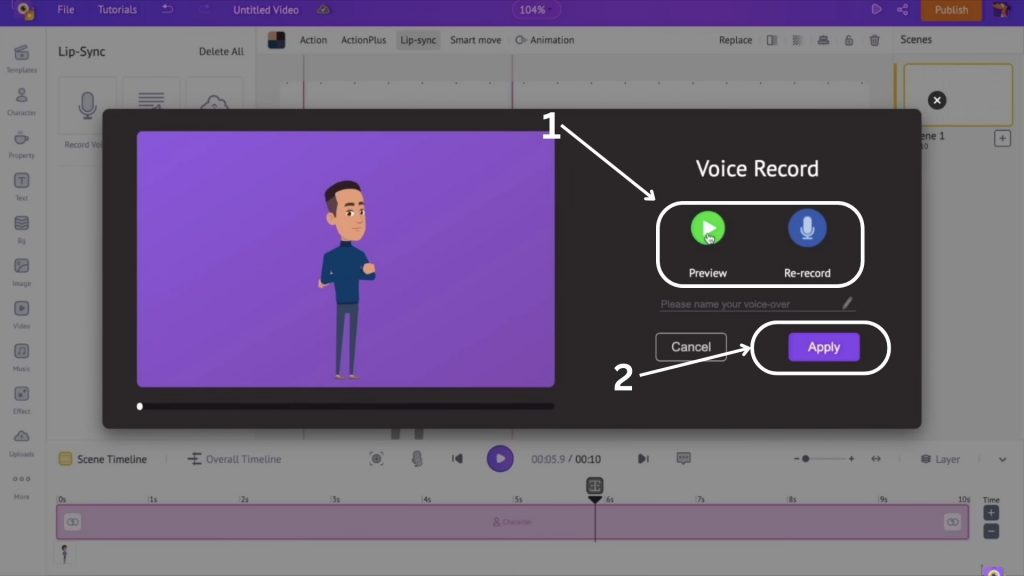Click the lock icon in toolbar

click(848, 40)
